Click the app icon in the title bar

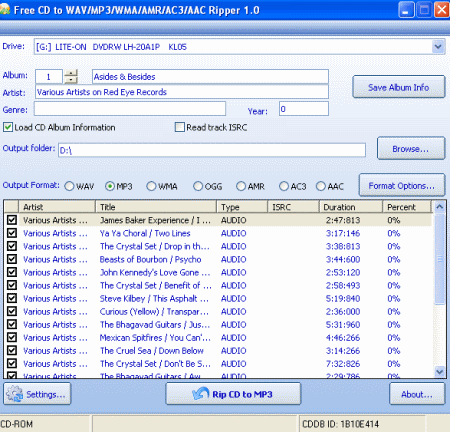(x=5, y=9)
